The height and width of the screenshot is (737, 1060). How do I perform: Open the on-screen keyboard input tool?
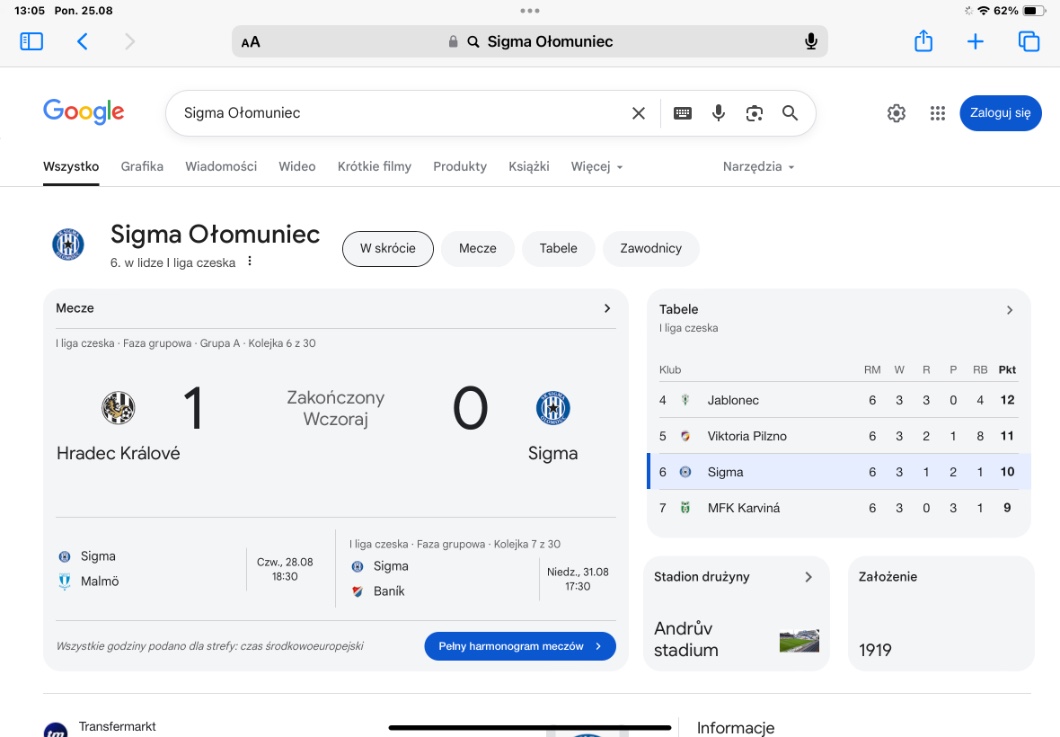[682, 113]
